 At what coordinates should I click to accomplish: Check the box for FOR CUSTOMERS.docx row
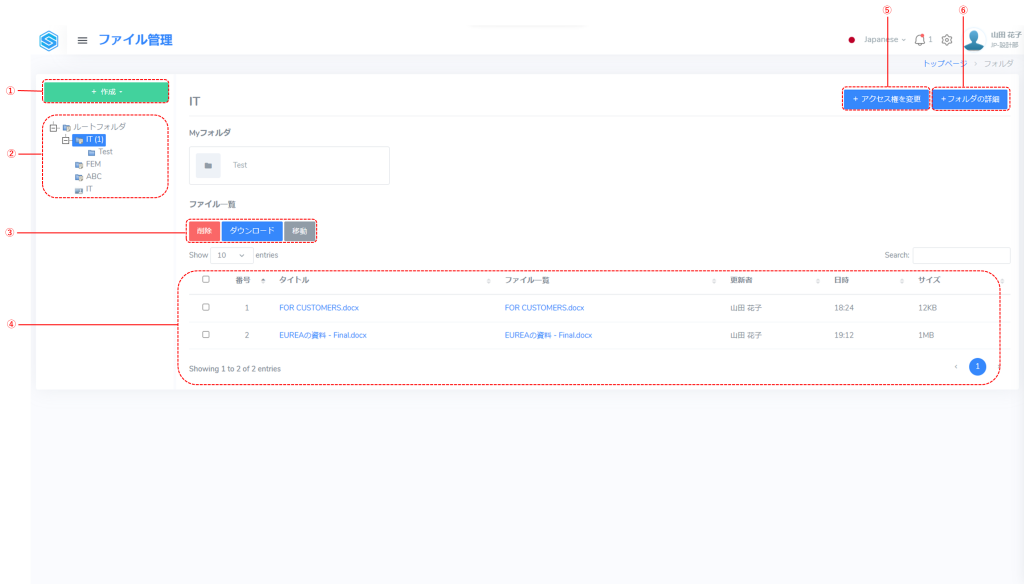point(206,307)
